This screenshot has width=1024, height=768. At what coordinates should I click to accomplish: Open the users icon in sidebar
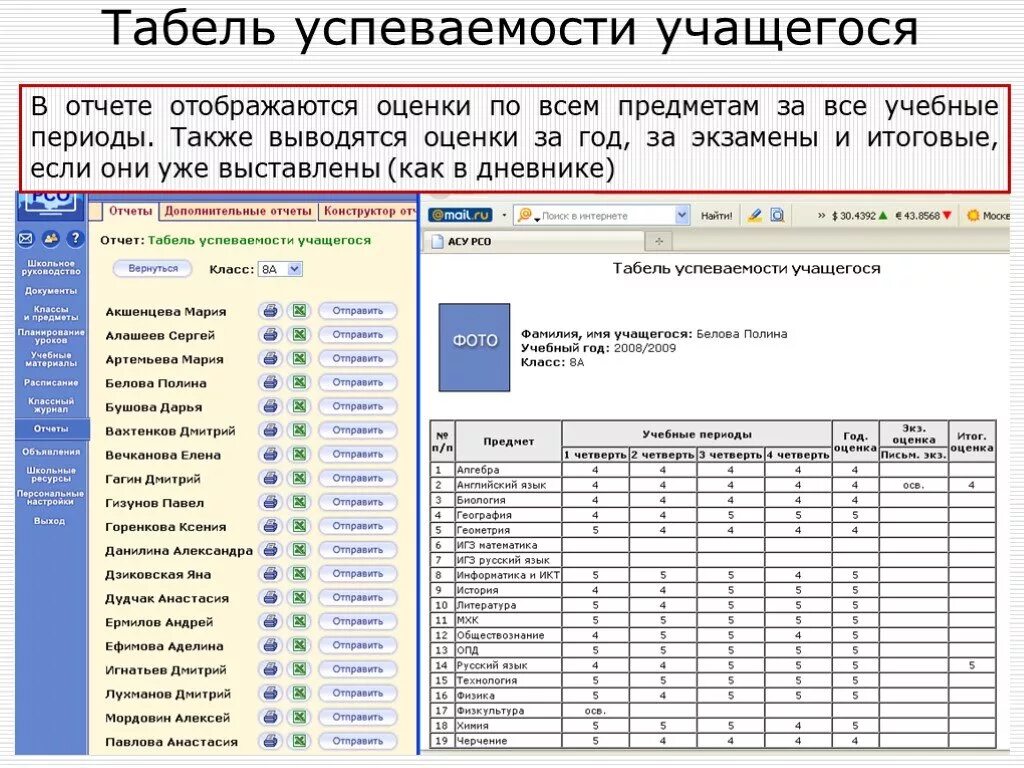50,239
